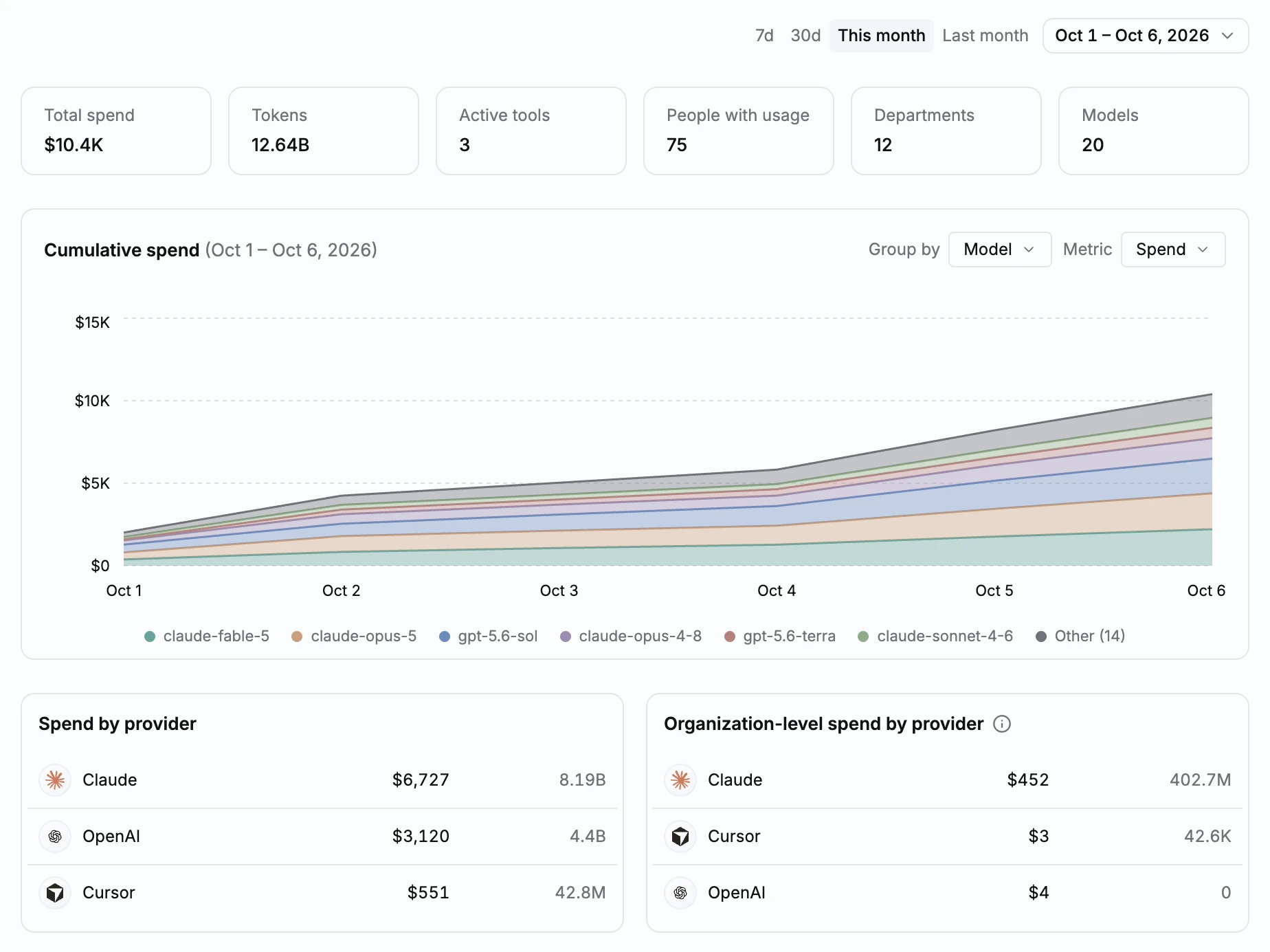Screen dimensions: 1270x952
Task: Click the organization-level OpenAI $4 value
Action: pyautogui.click(x=1038, y=893)
